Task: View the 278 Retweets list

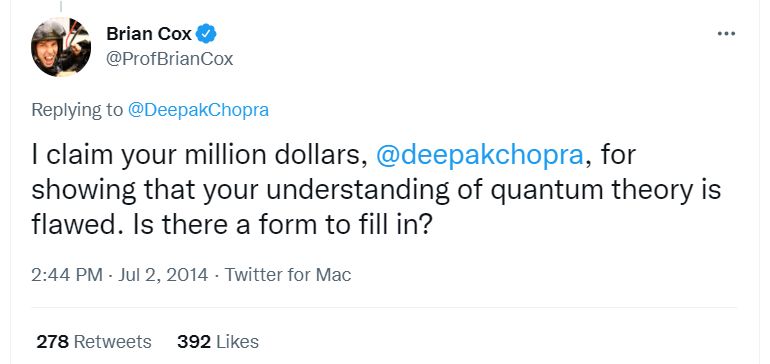Action: tap(94, 341)
